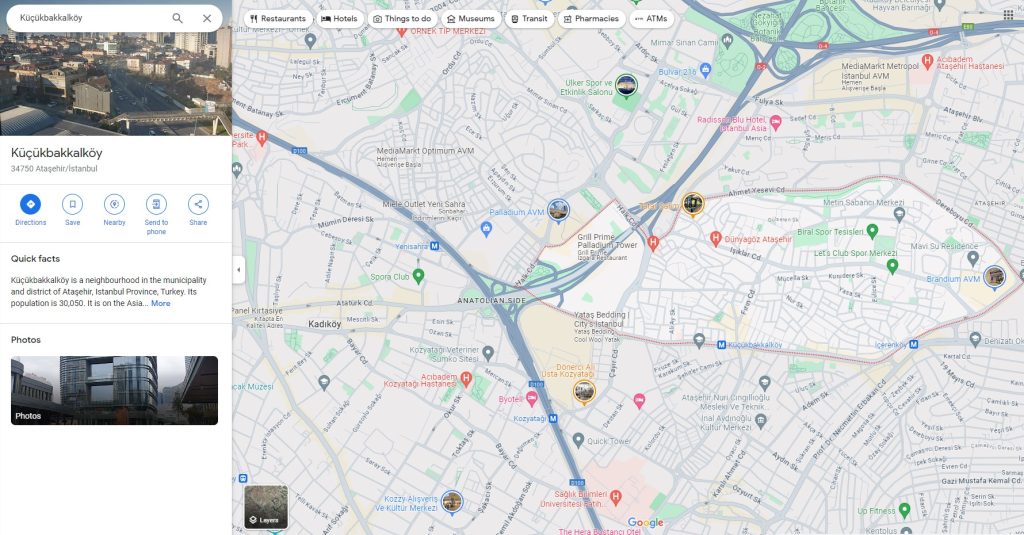Select İnal Aydınoğlu Kültür Merkezi marker
The width and height of the screenshot is (1024, 535).
pyautogui.click(x=761, y=421)
